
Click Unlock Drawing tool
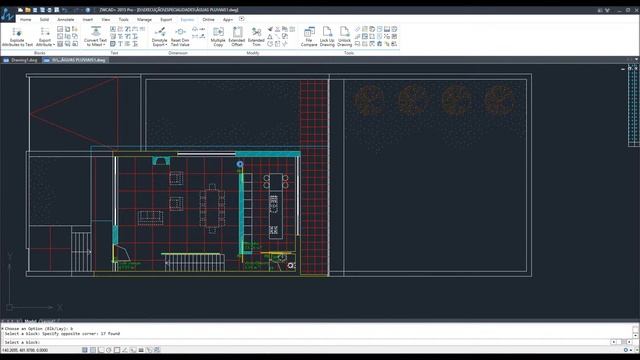point(344,37)
